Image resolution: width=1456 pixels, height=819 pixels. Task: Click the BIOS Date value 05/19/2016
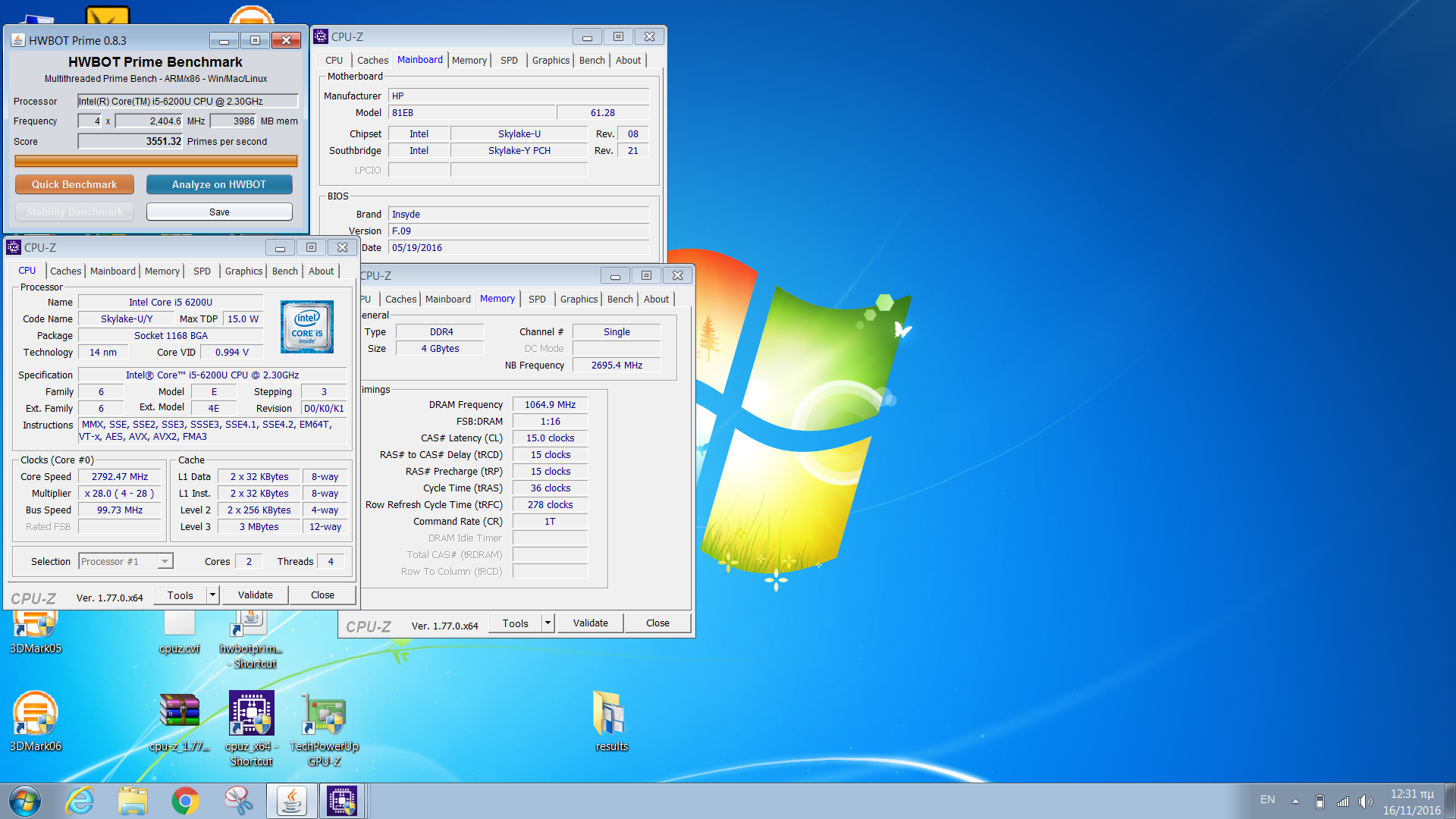pos(519,247)
